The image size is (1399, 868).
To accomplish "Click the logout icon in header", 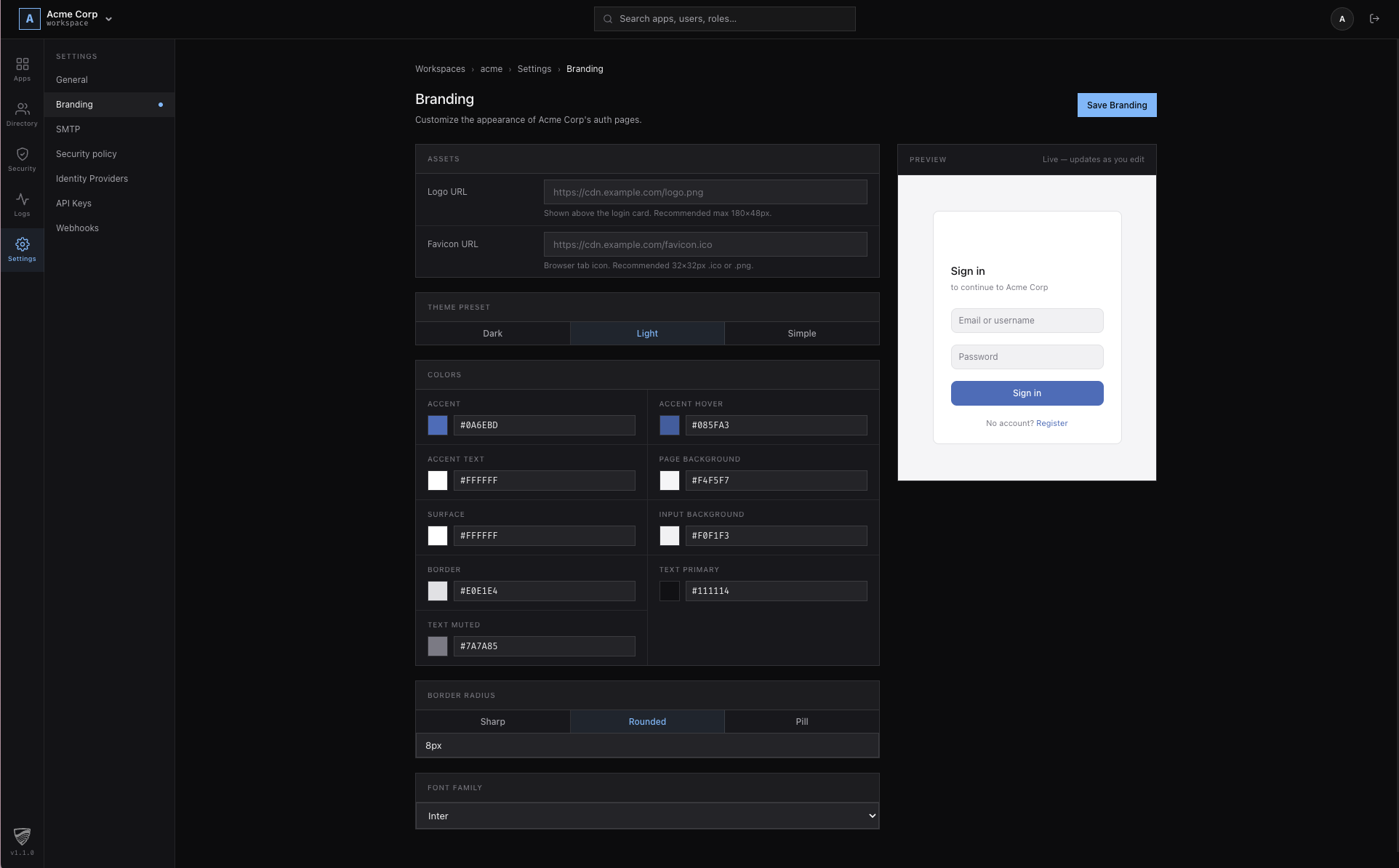I will 1374,19.
